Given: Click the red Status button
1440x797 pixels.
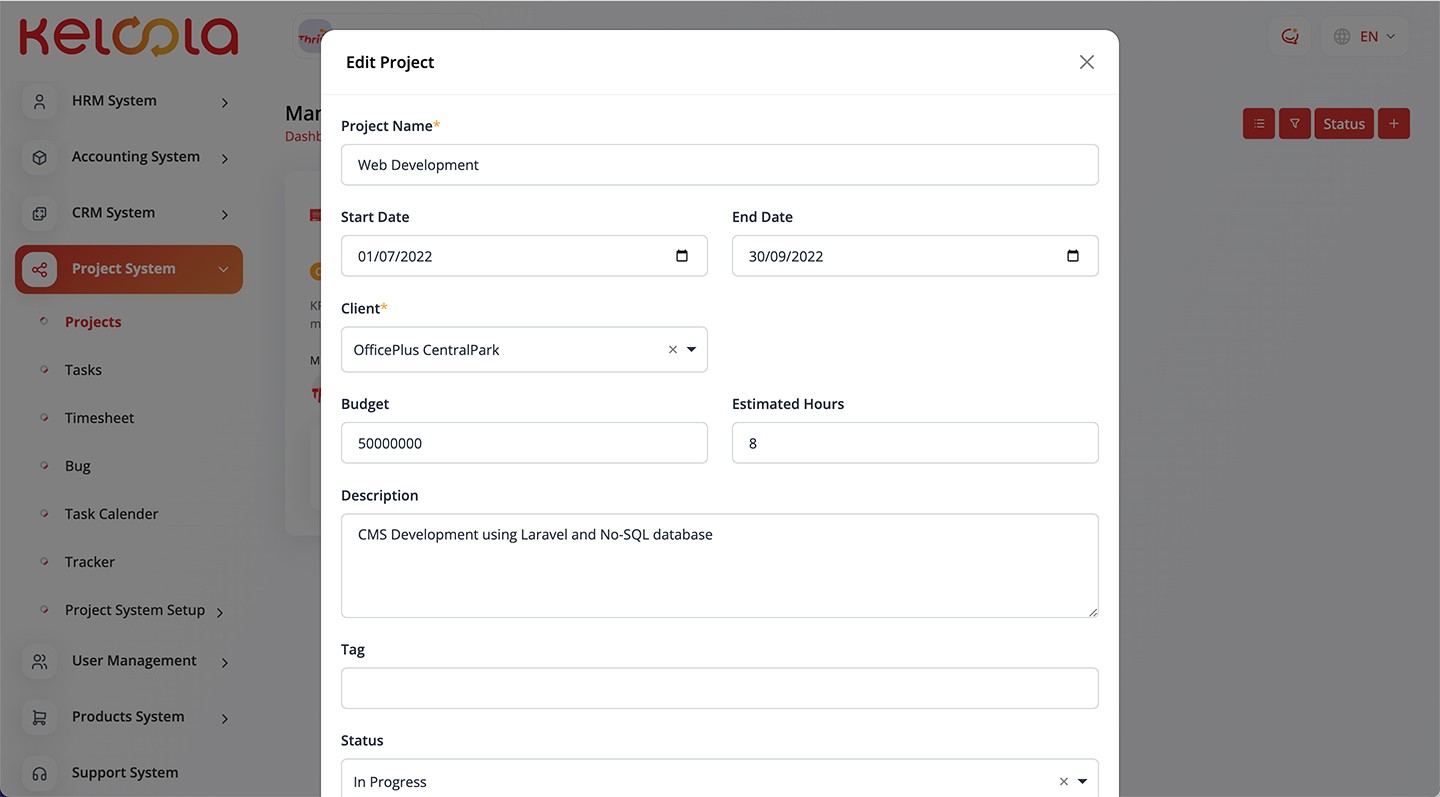Looking at the screenshot, I should [x=1343, y=124].
